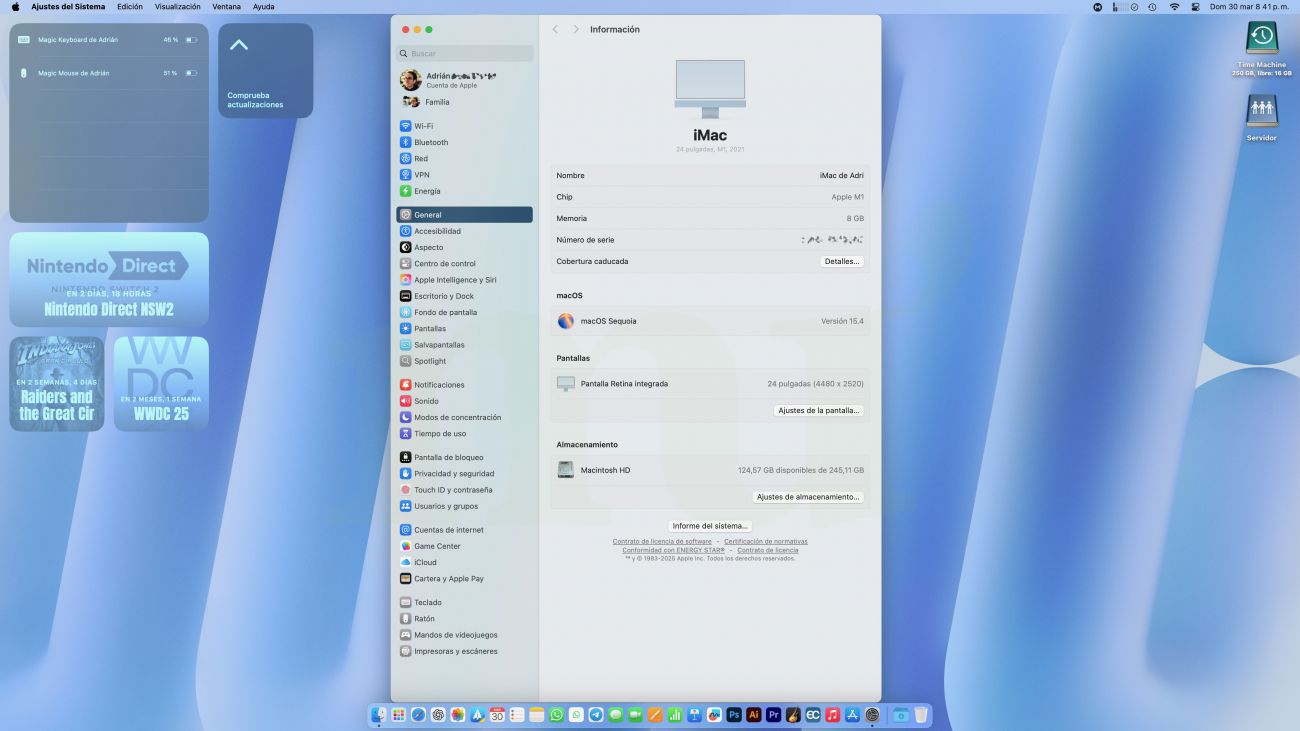Image resolution: width=1300 pixels, height=731 pixels.
Task: Open the Ayuda menu
Action: (x=264, y=6)
